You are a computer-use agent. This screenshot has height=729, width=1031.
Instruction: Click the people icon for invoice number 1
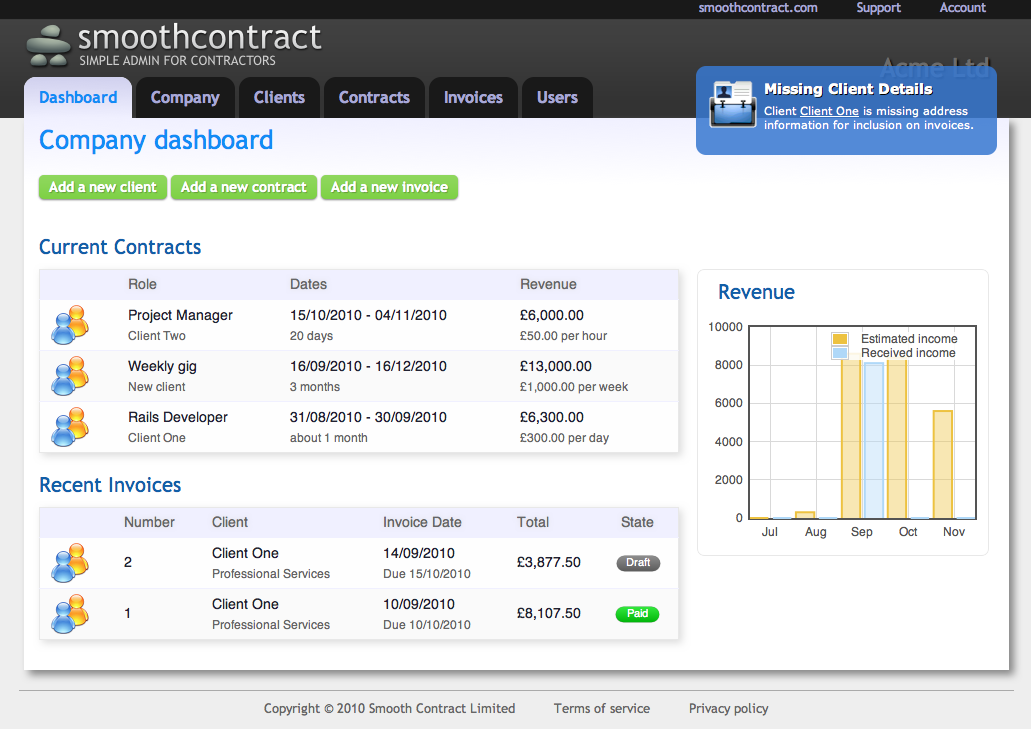[x=70, y=614]
